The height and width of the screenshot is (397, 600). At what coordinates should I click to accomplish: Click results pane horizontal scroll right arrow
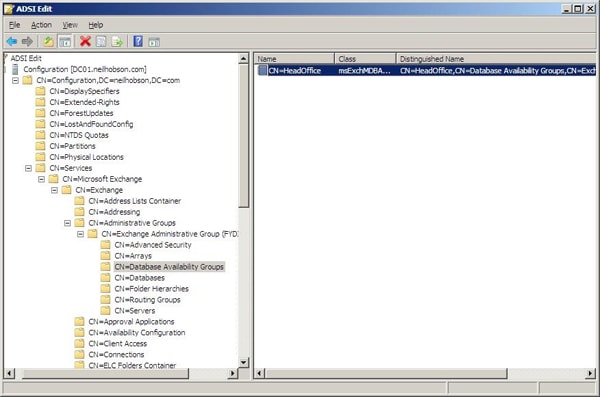(x=591, y=373)
